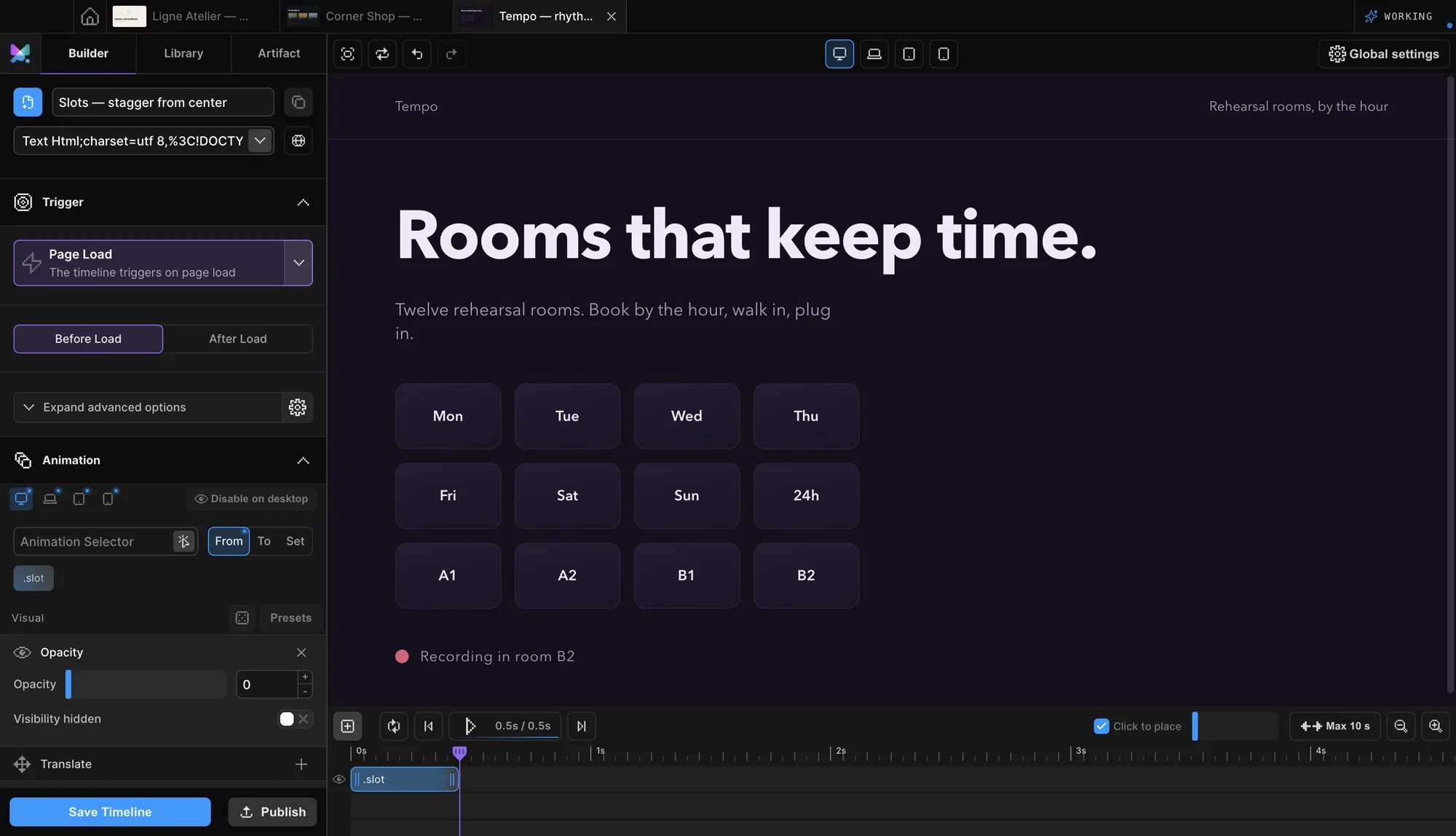
Task: Select Before Load option
Action: point(88,339)
